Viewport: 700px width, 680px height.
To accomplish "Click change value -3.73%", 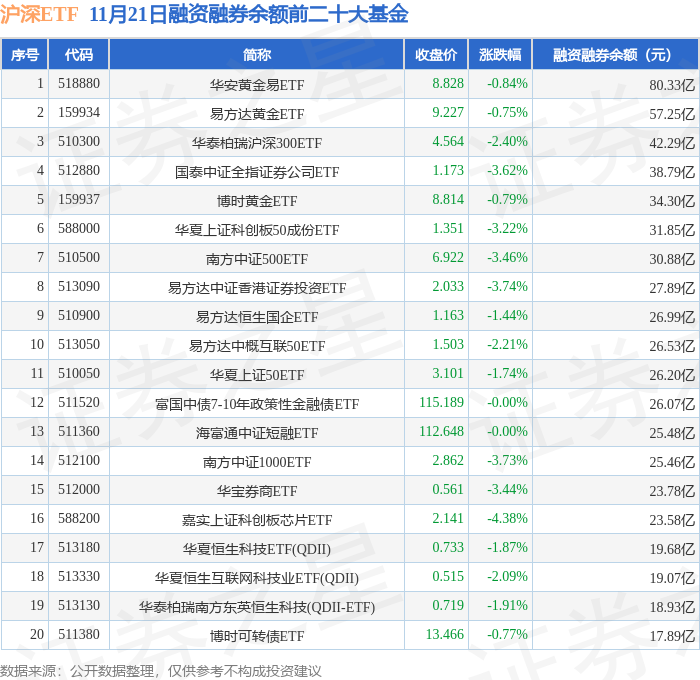I will tap(507, 461).
